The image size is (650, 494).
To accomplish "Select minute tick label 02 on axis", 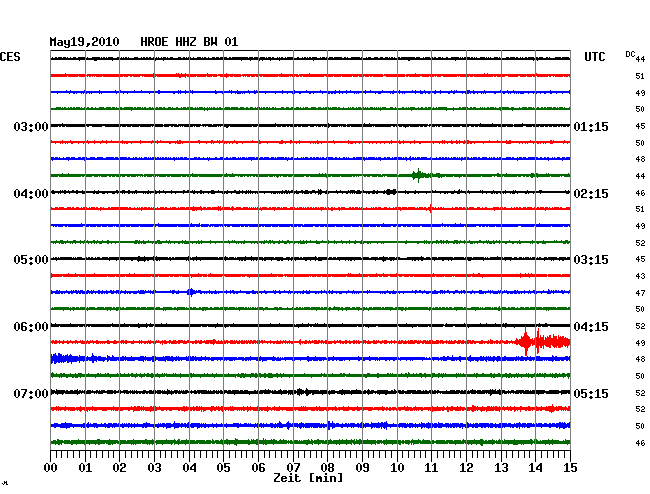I will point(119,467).
